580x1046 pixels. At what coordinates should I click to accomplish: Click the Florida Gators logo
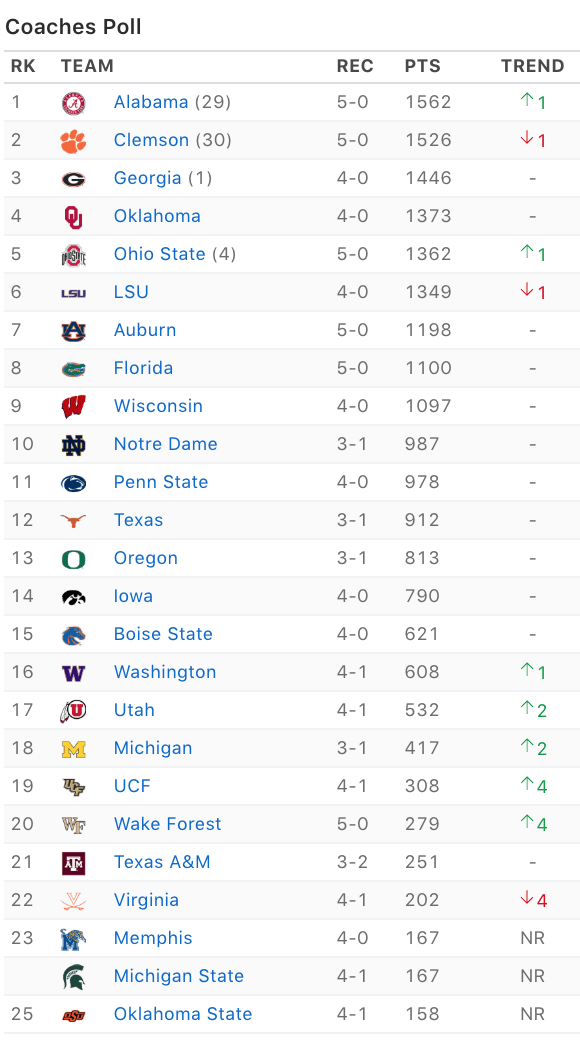point(73,369)
